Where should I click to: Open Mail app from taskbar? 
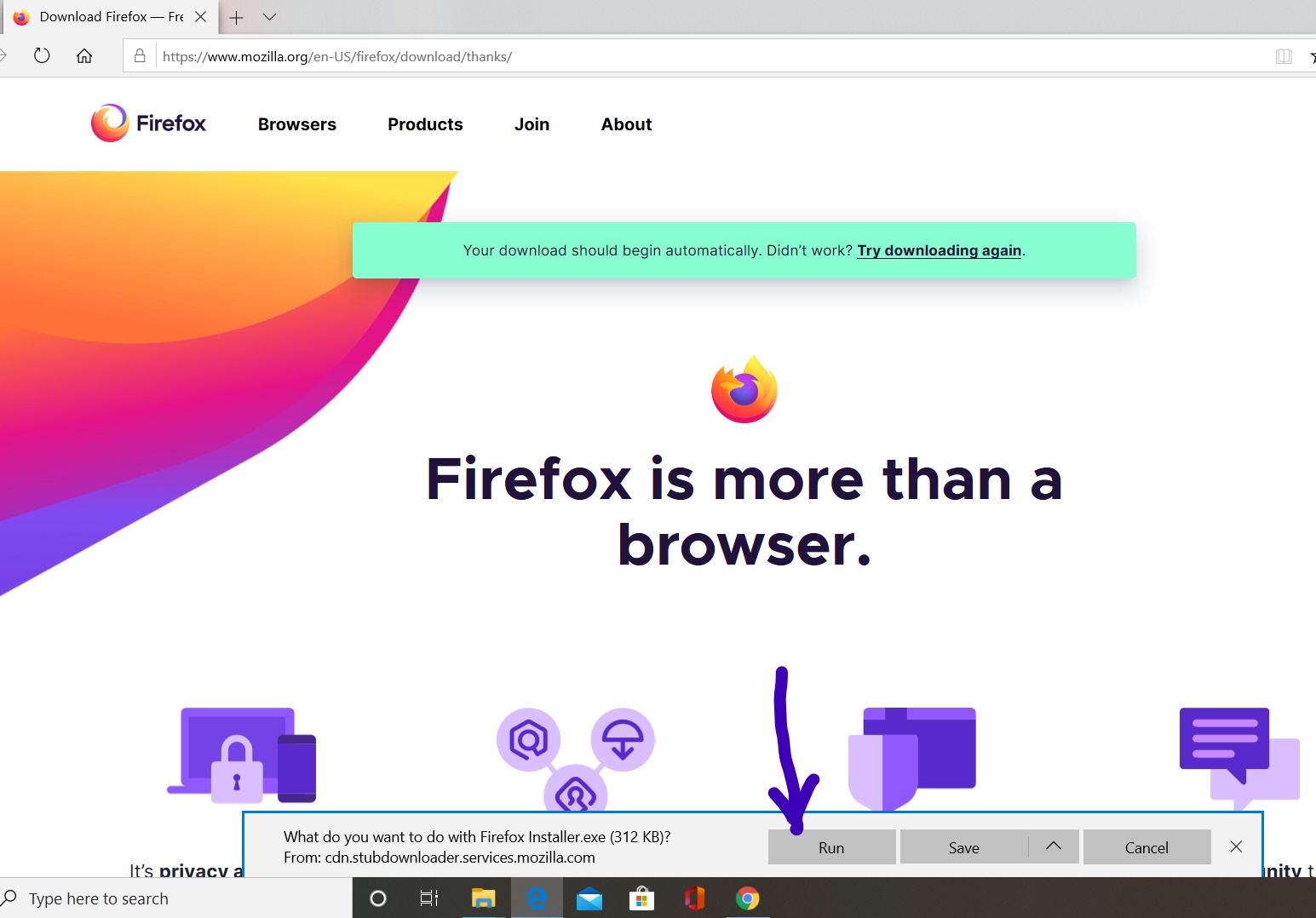coord(589,898)
